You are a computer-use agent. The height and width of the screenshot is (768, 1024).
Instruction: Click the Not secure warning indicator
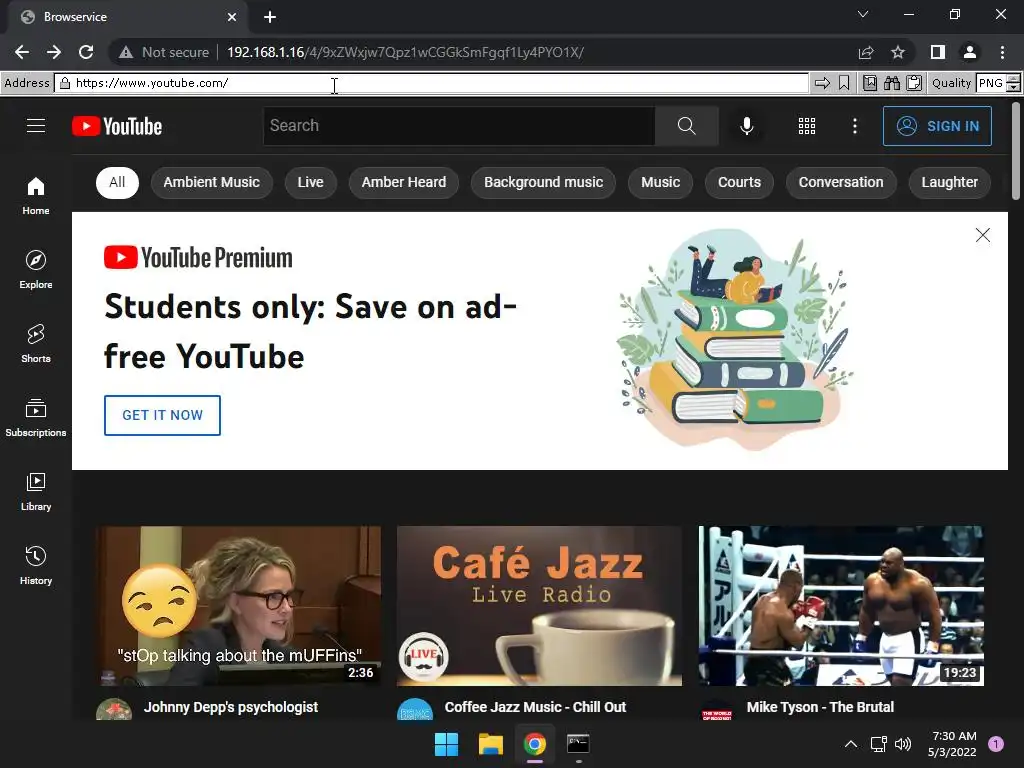pos(165,52)
